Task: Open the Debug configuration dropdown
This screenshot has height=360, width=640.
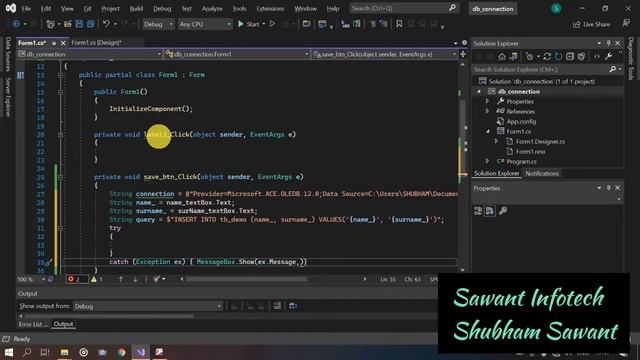Action: tap(158, 24)
